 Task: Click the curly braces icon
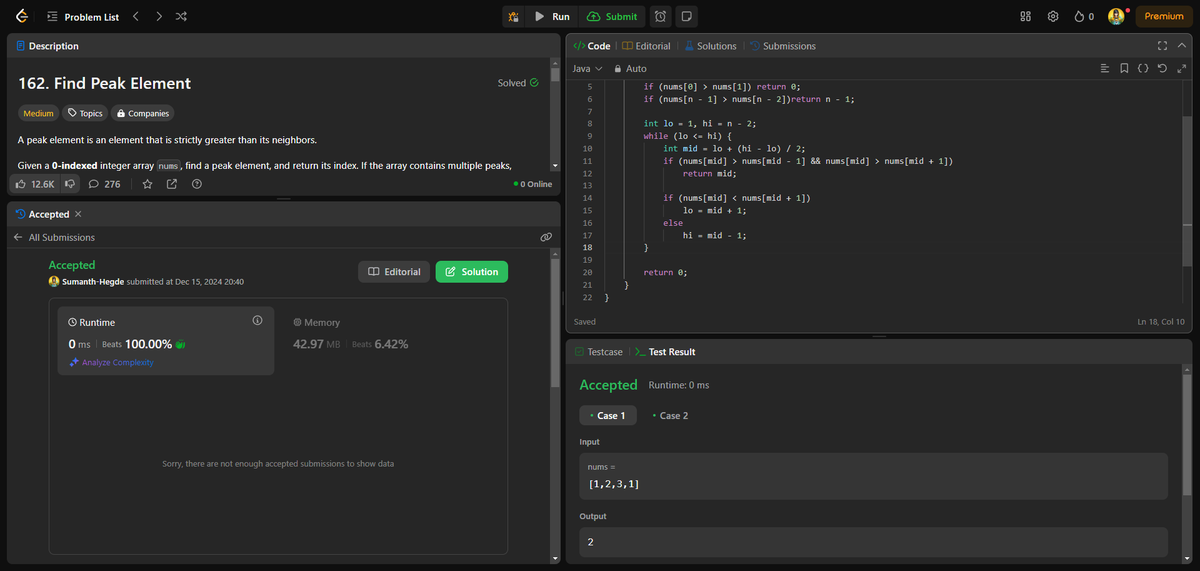click(1144, 69)
